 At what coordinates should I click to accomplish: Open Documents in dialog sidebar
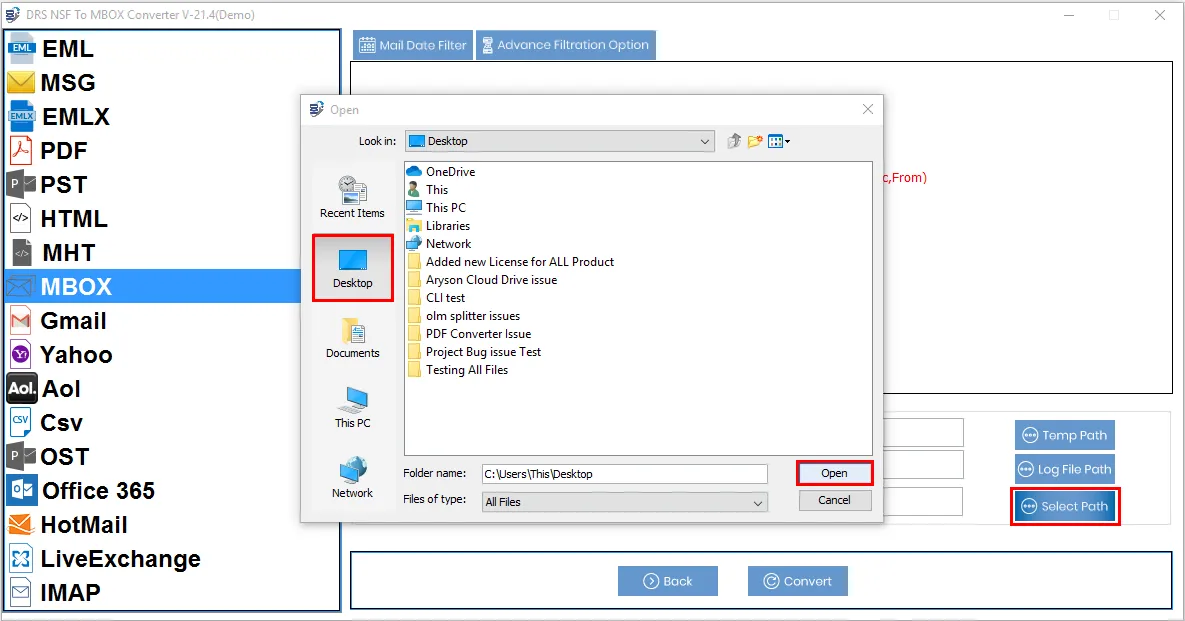[x=352, y=338]
